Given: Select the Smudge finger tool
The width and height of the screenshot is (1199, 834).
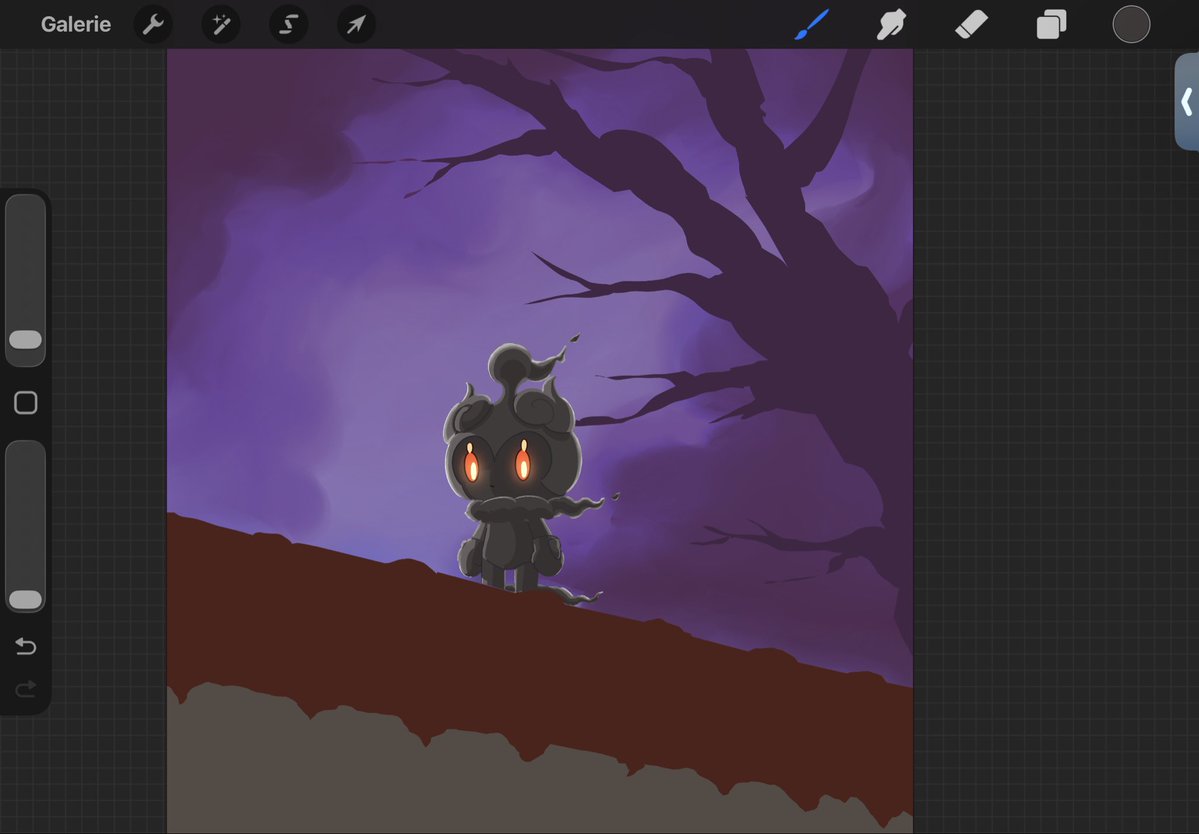Looking at the screenshot, I should tap(892, 24).
